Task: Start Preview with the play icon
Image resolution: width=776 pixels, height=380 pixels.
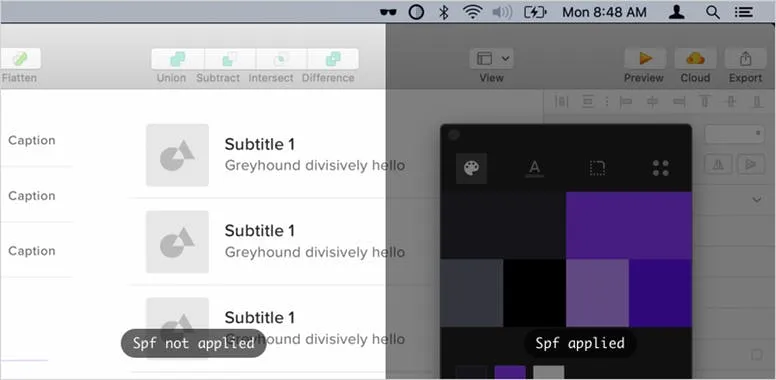Action: [645, 59]
